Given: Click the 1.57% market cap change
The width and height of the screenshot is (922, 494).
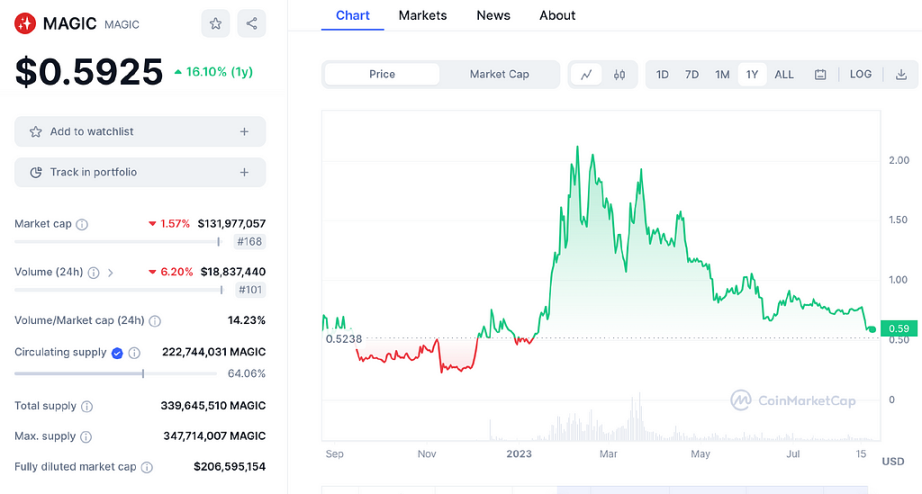Looking at the screenshot, I should 169,223.
